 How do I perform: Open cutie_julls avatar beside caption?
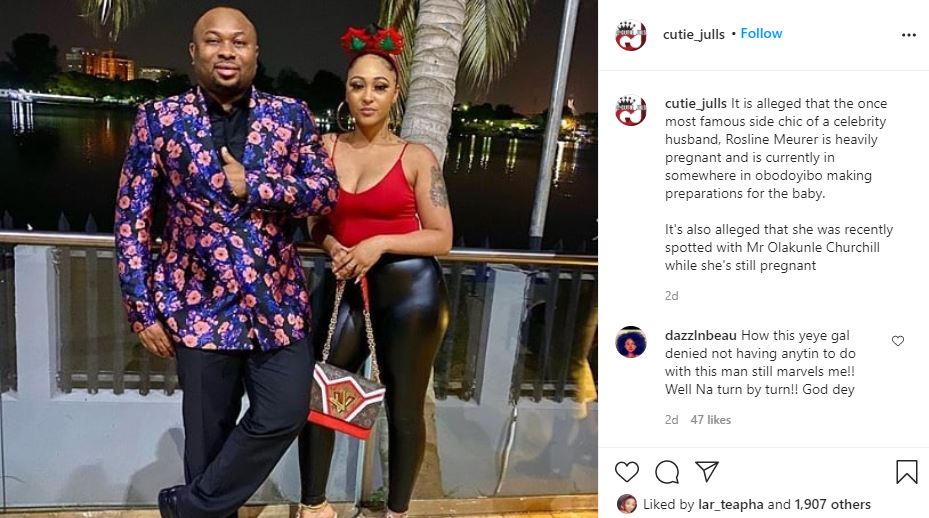click(630, 111)
